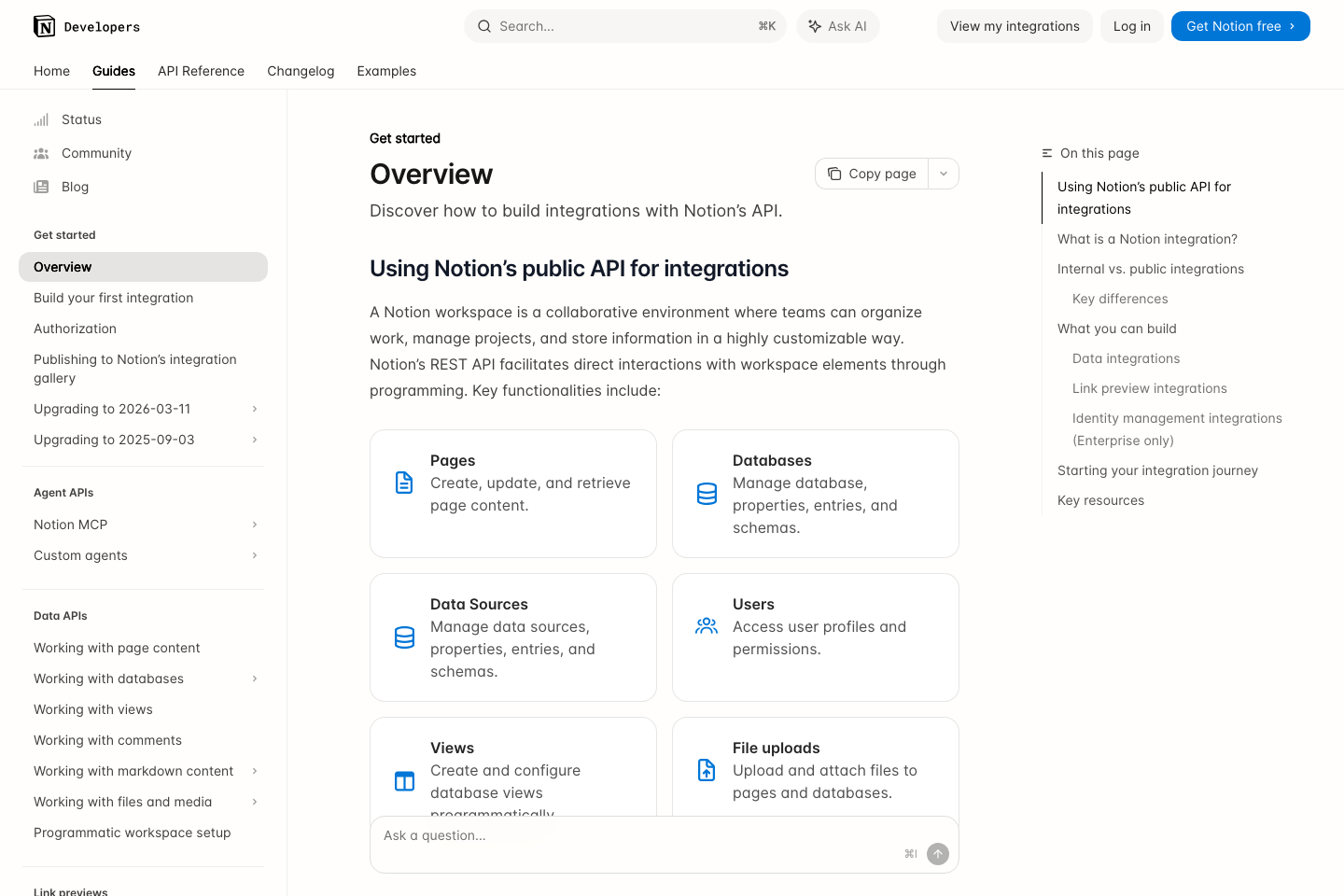
Task: Open the Changelog tab
Action: (x=301, y=71)
